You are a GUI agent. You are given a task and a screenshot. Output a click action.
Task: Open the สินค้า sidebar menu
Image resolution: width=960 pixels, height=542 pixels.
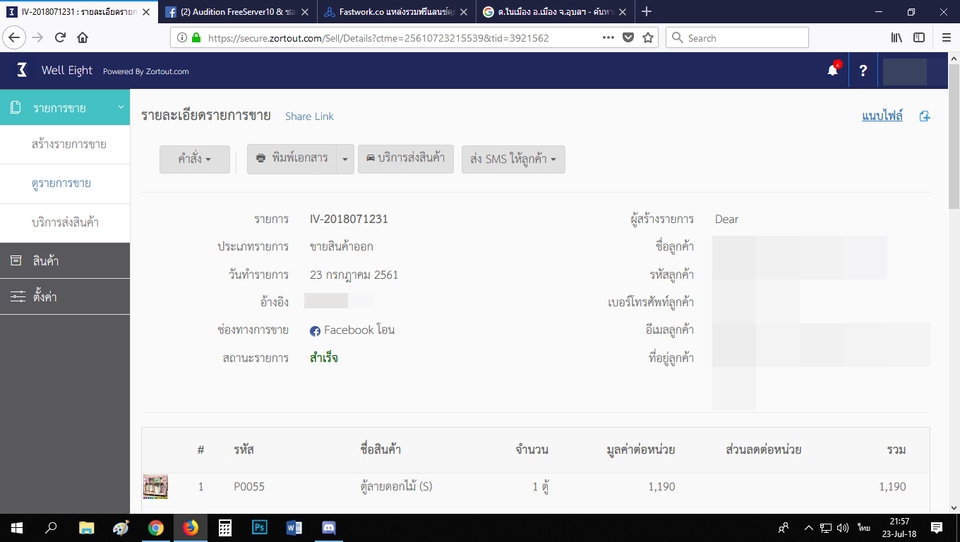click(65, 261)
